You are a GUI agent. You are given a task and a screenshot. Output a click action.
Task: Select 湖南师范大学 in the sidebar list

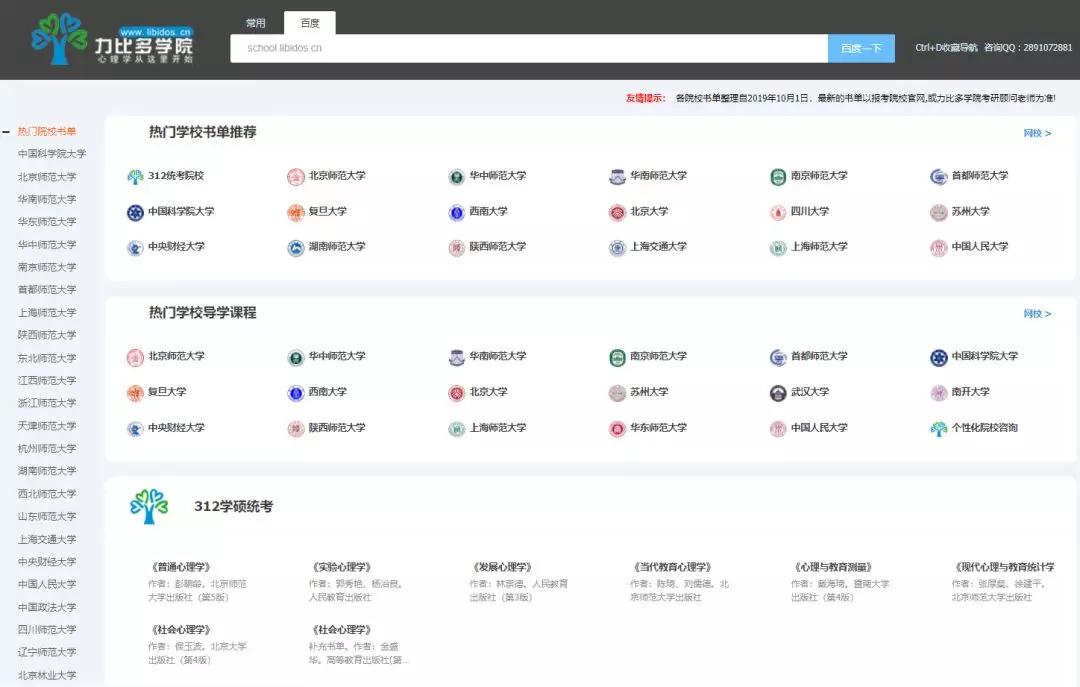(44, 470)
